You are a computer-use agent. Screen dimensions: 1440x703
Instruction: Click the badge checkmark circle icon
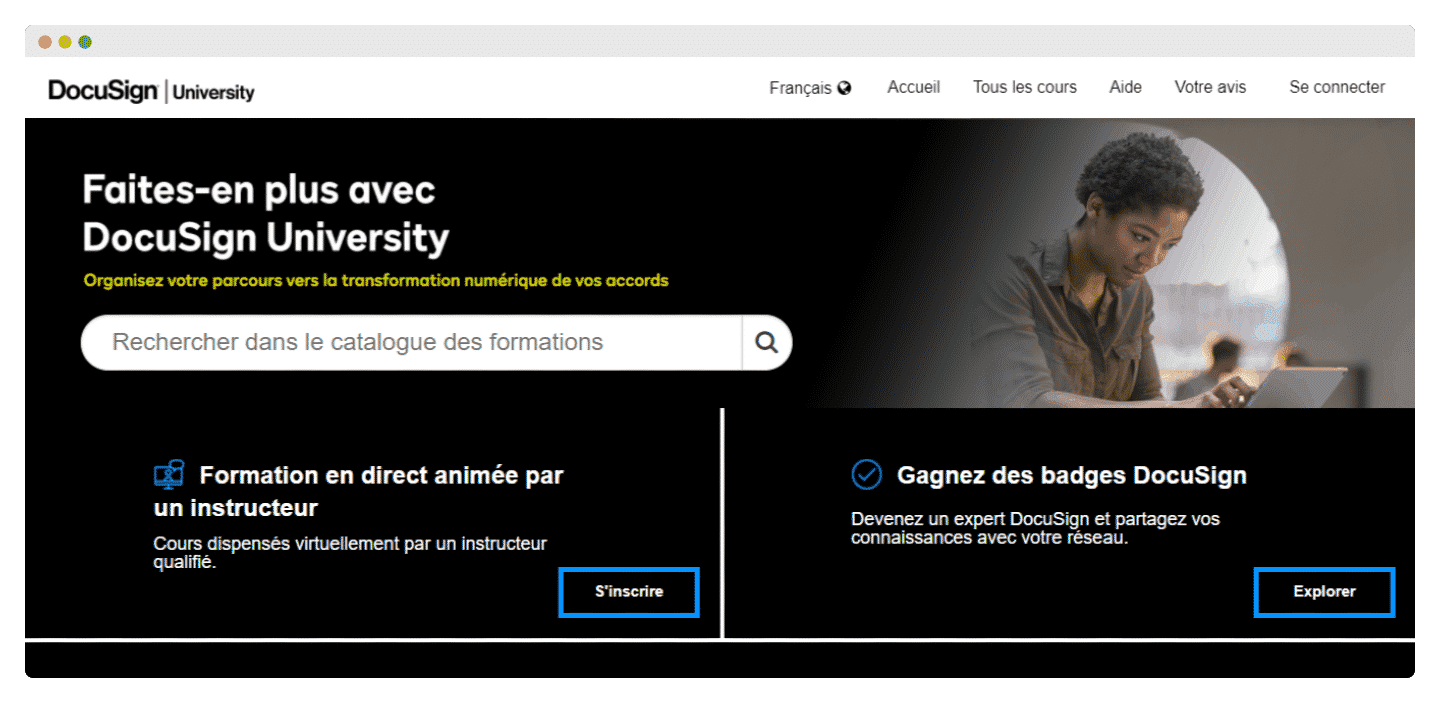tap(866, 474)
